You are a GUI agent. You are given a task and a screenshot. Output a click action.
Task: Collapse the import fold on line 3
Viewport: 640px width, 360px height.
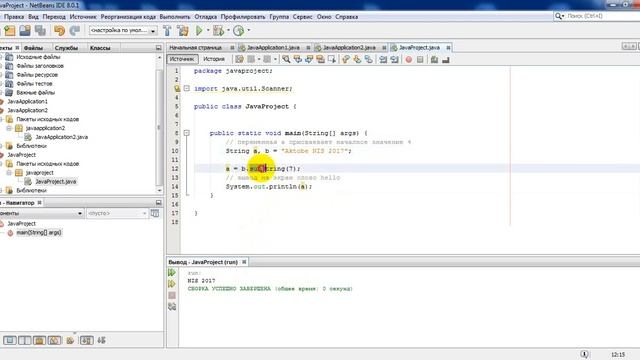187,88
